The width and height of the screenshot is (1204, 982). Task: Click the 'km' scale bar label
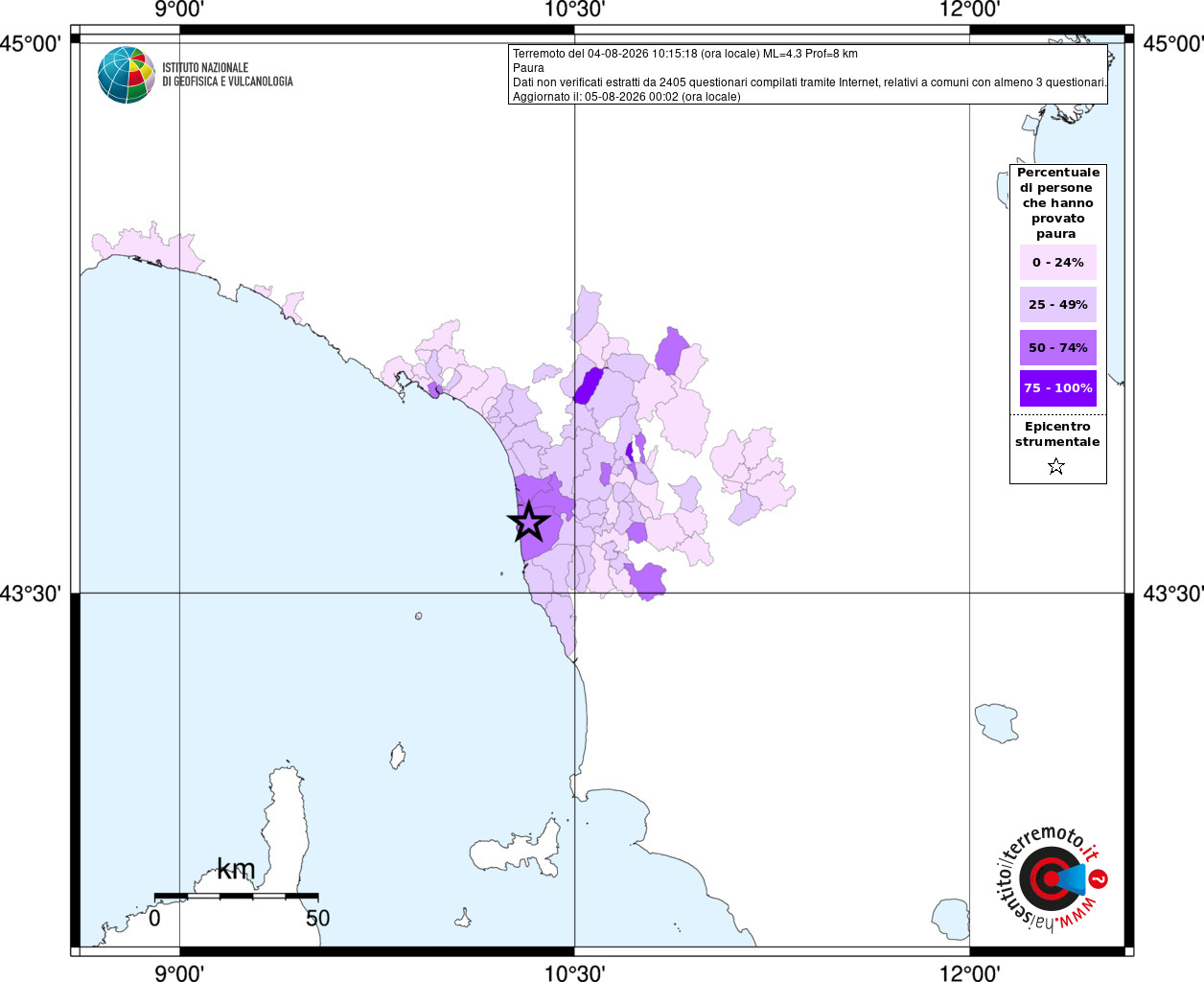pos(236,870)
